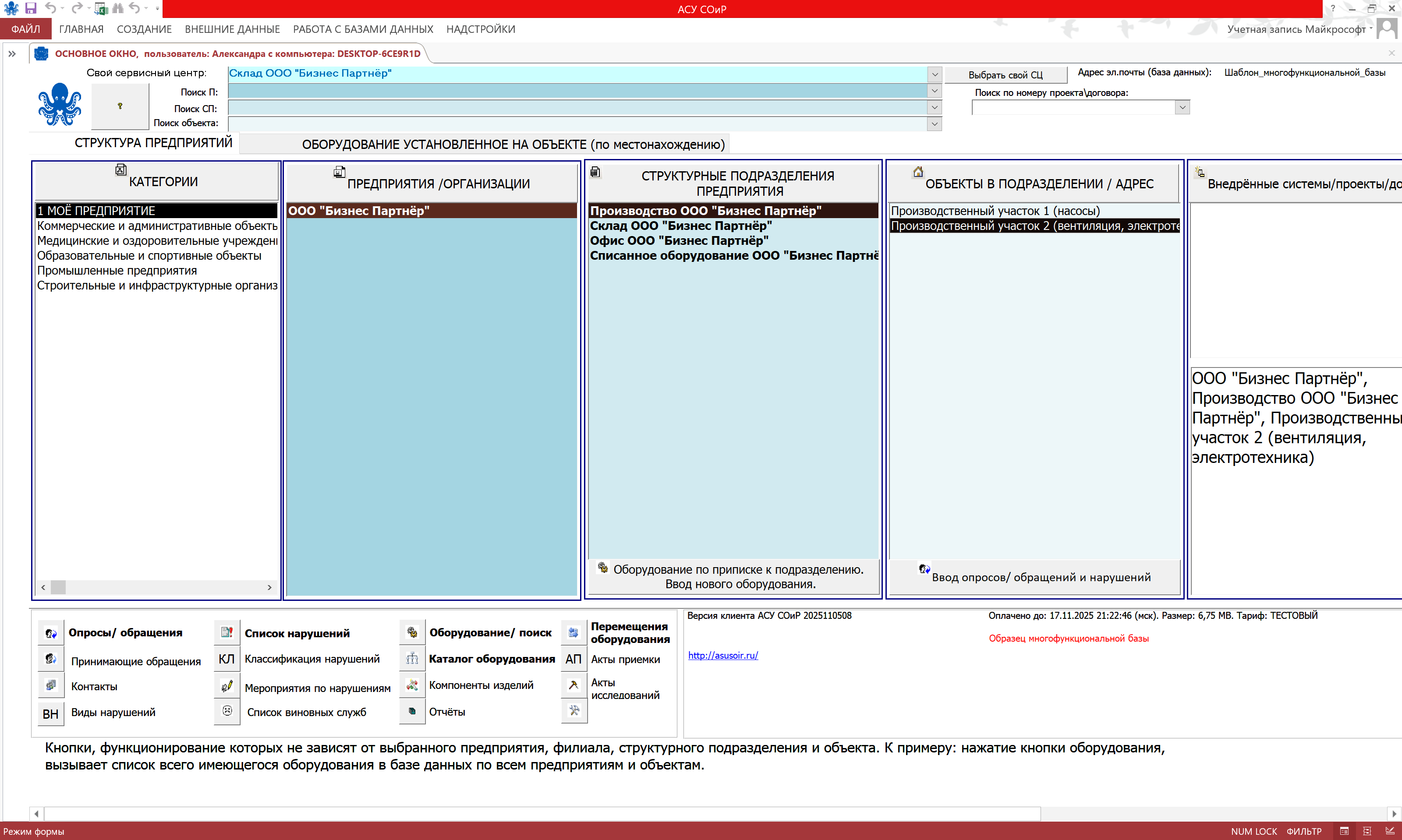The image size is (1402, 840).
Task: Click the Компоненты изделий icon
Action: coord(412,685)
